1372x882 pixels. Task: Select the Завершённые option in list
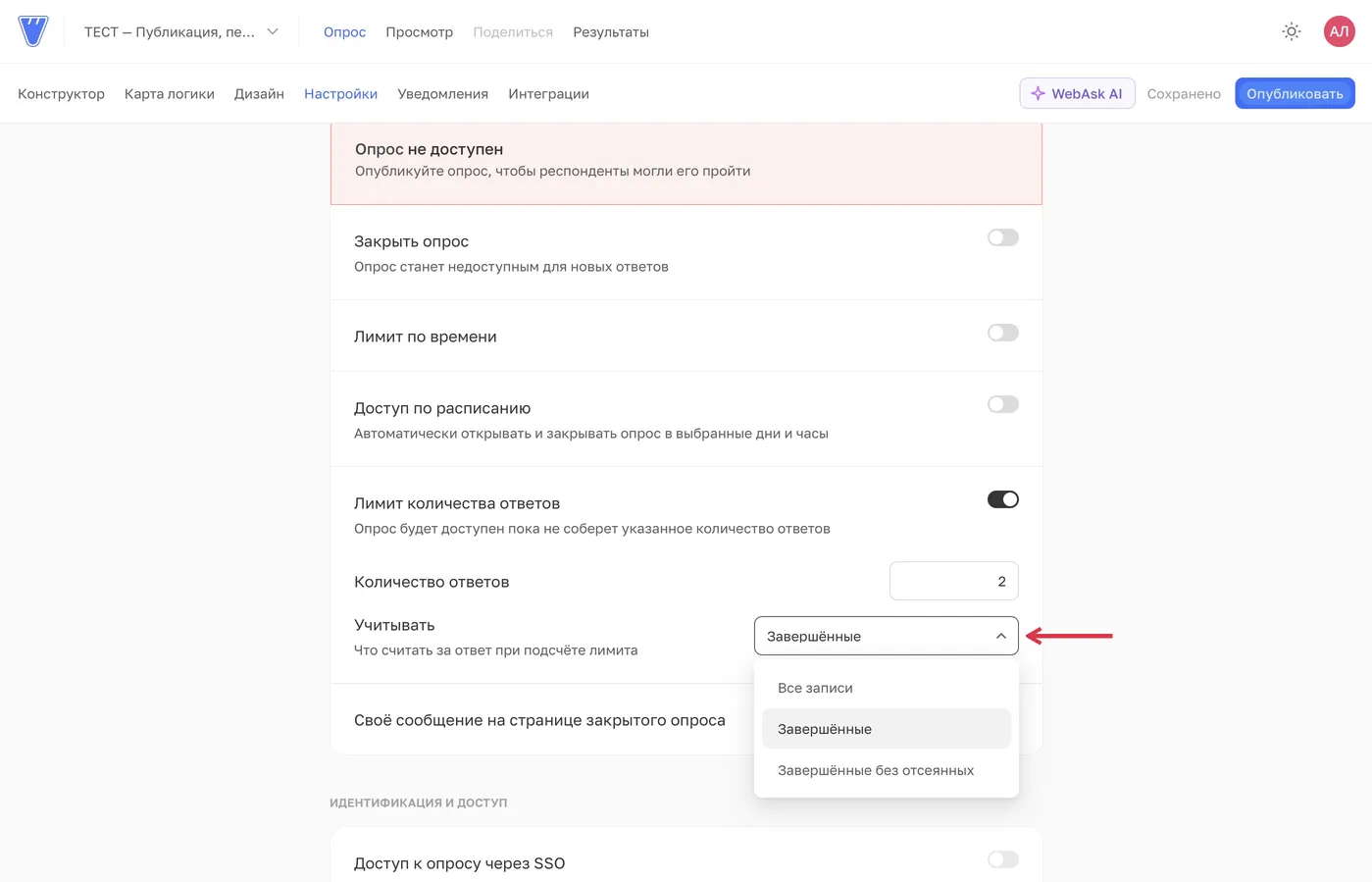point(886,729)
